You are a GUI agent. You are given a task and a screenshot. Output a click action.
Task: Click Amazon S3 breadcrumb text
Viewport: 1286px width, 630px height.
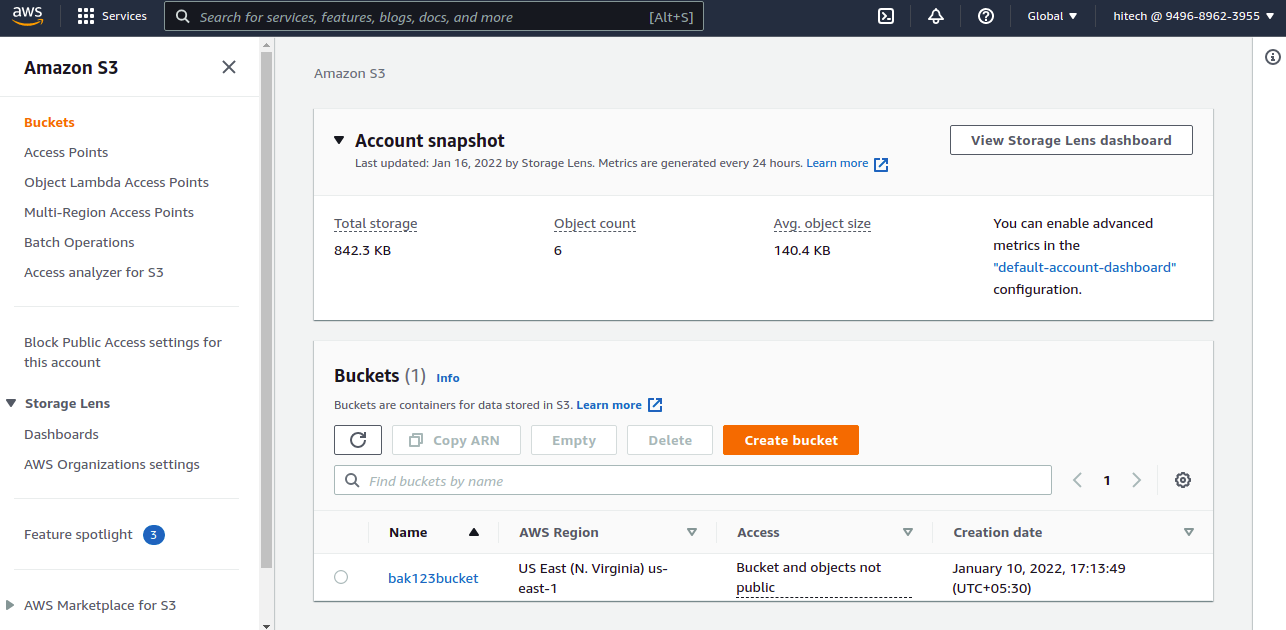349,73
